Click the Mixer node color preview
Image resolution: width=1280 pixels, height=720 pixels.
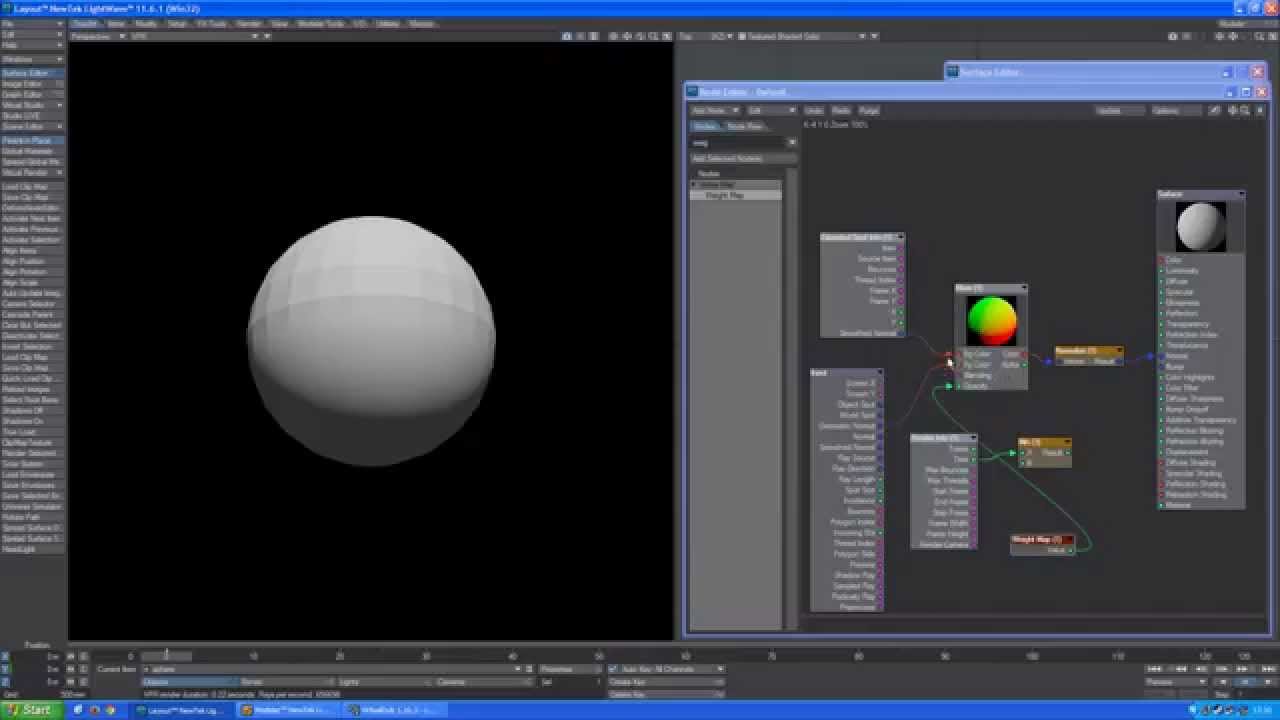[992, 320]
